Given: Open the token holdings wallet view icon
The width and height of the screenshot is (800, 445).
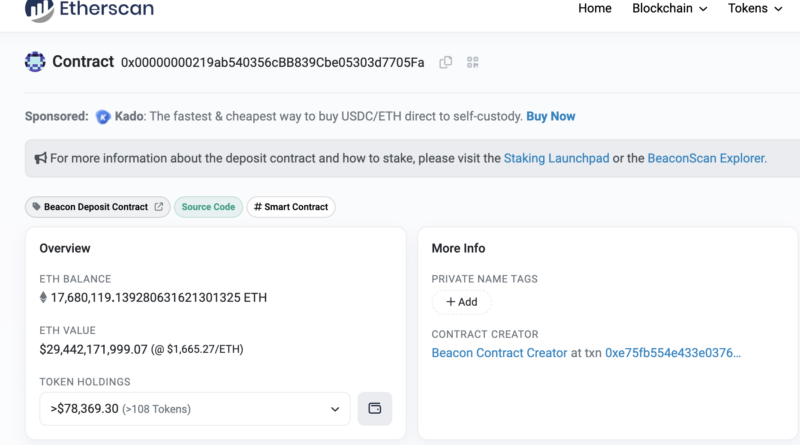Looking at the screenshot, I should [375, 408].
